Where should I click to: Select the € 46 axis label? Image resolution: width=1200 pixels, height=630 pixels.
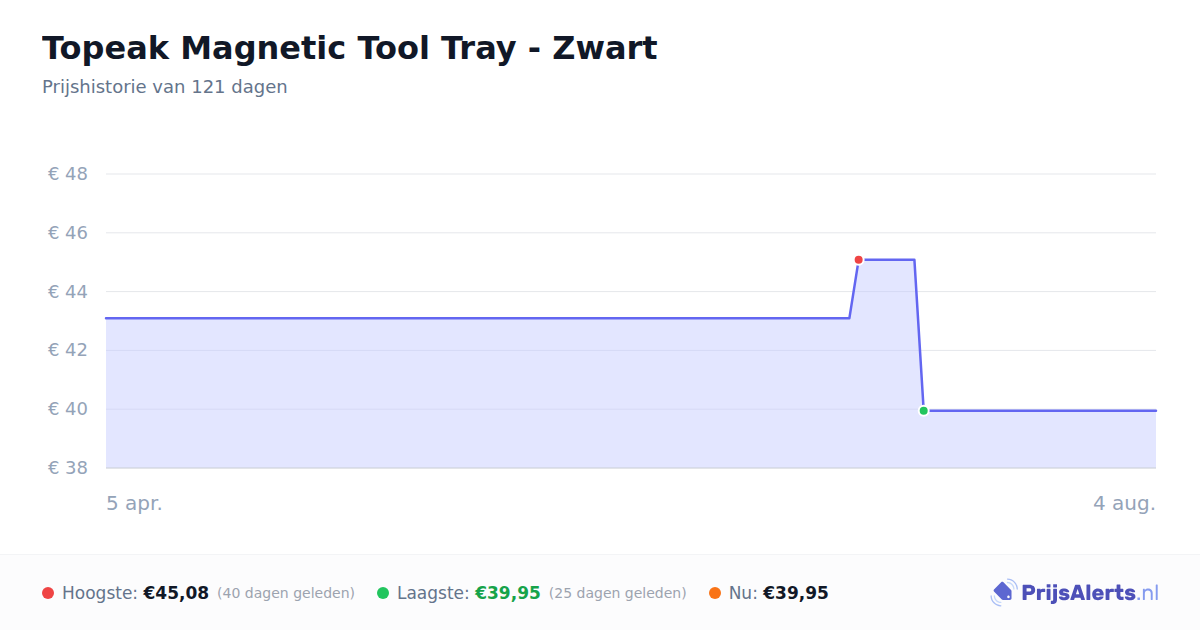pyautogui.click(x=68, y=233)
